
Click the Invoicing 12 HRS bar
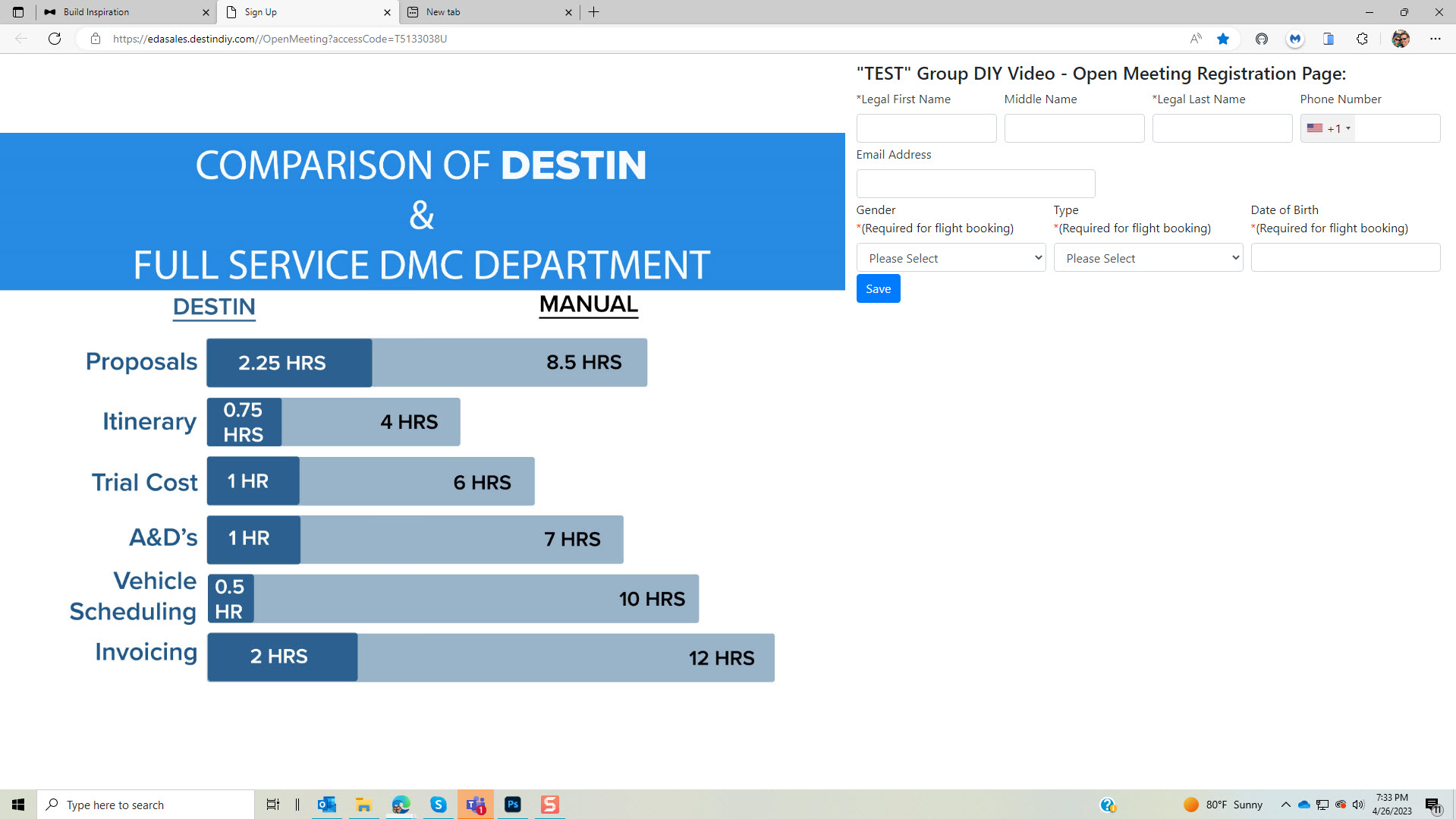coord(566,657)
